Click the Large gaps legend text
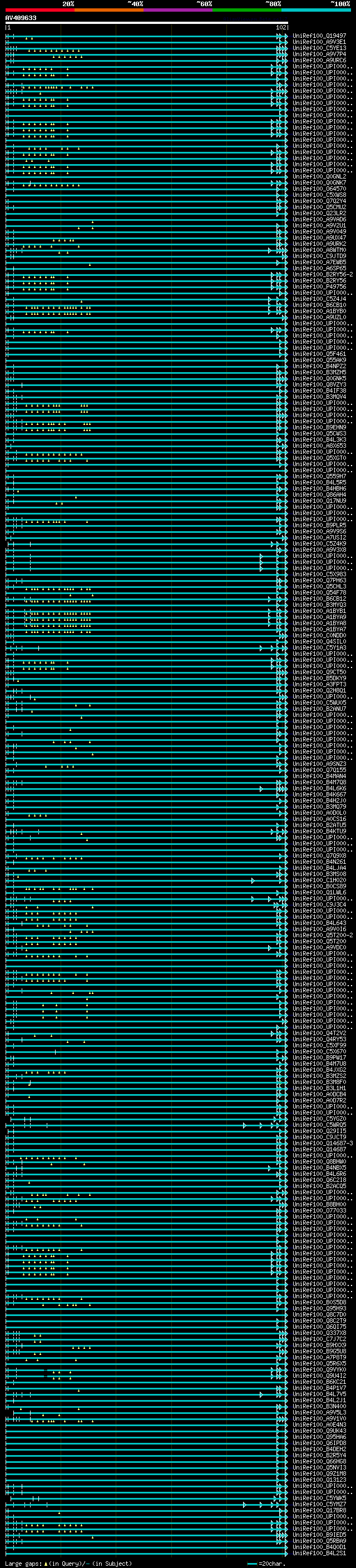This screenshot has width=356, height=1568. coord(24,1564)
